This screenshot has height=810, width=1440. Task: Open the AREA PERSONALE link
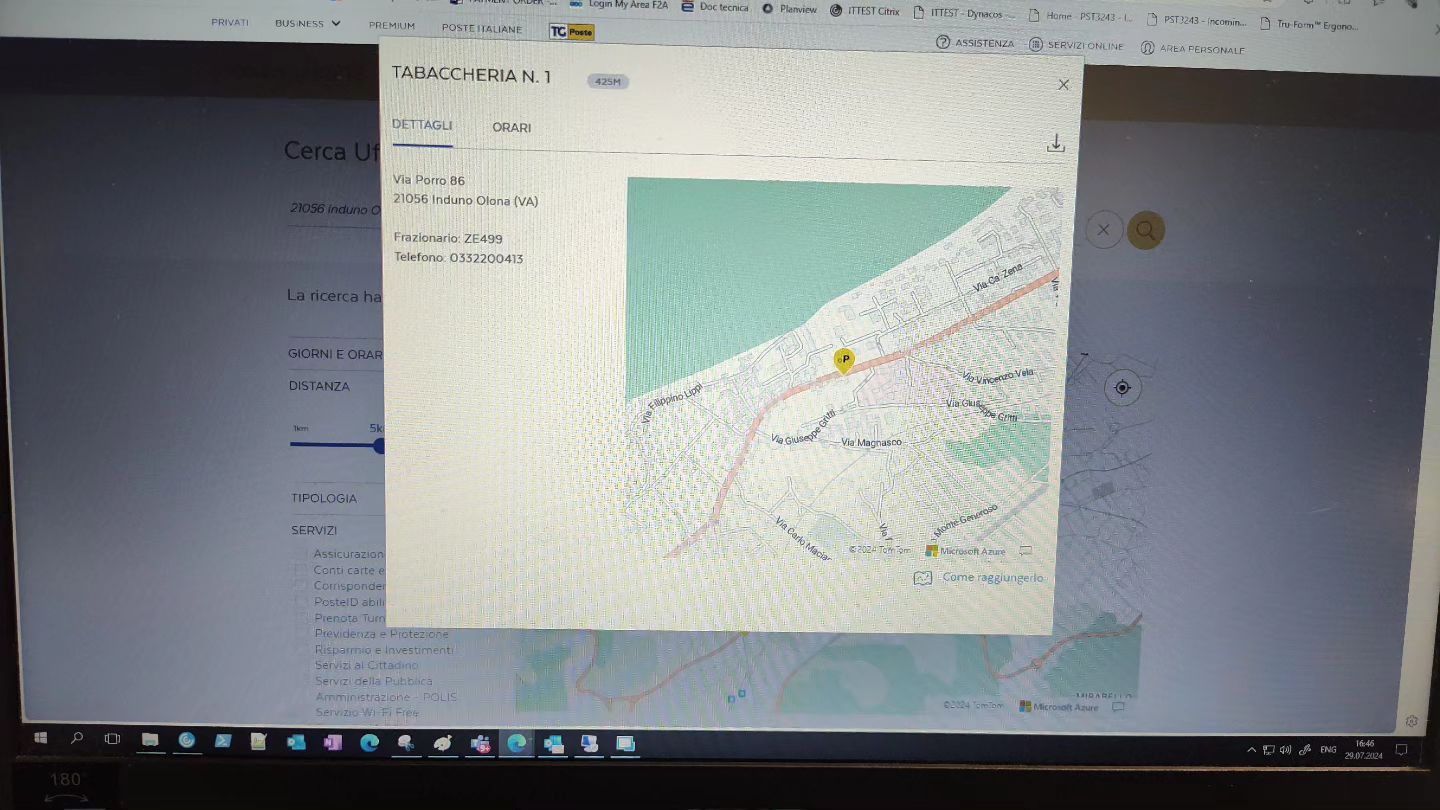pyautogui.click(x=1193, y=49)
